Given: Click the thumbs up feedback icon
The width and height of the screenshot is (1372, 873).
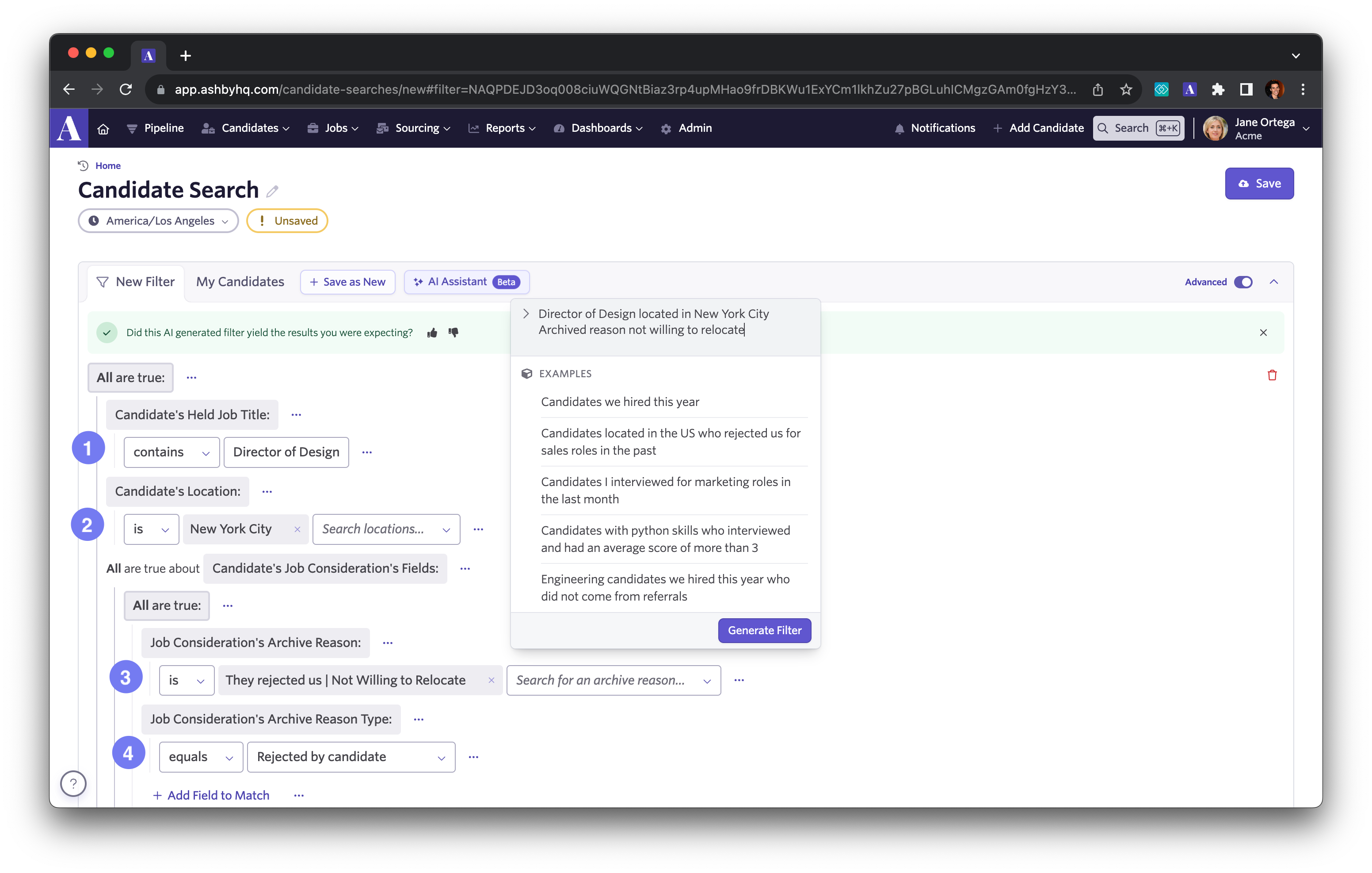Looking at the screenshot, I should (432, 333).
